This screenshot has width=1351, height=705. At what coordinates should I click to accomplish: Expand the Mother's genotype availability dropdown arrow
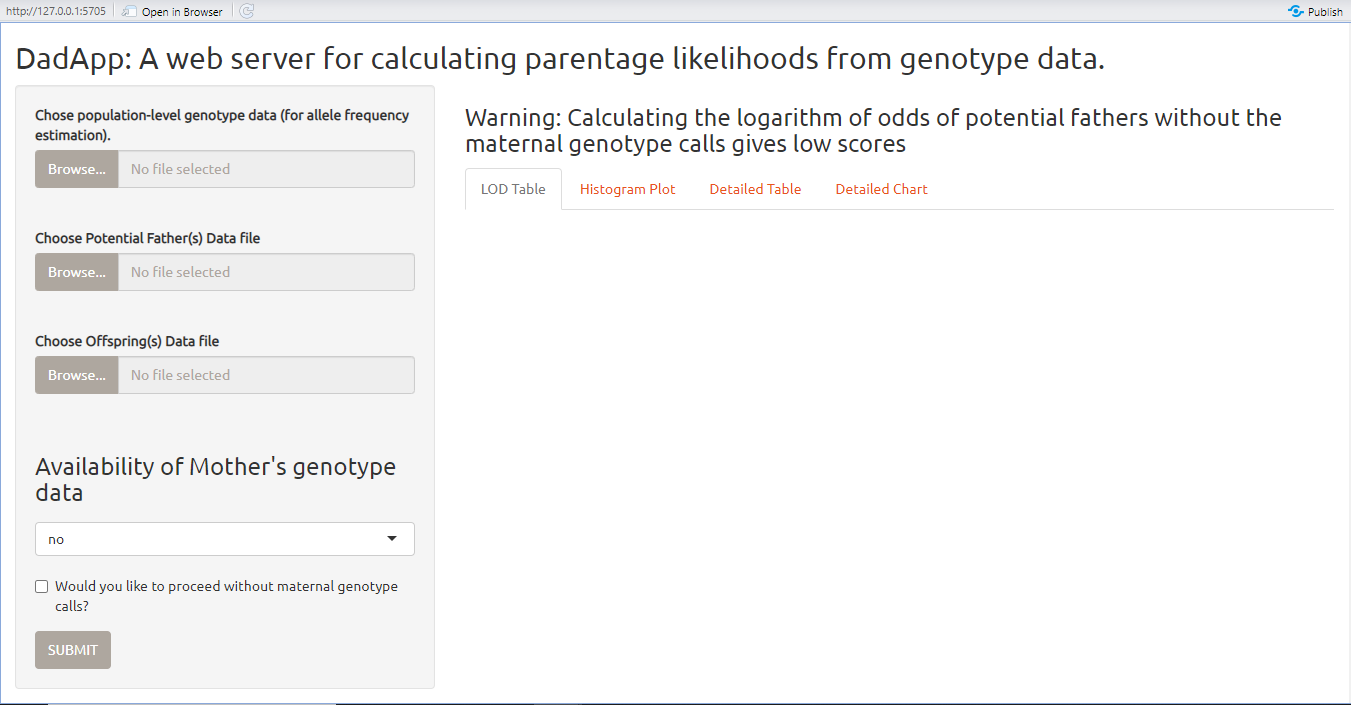pyautogui.click(x=392, y=539)
